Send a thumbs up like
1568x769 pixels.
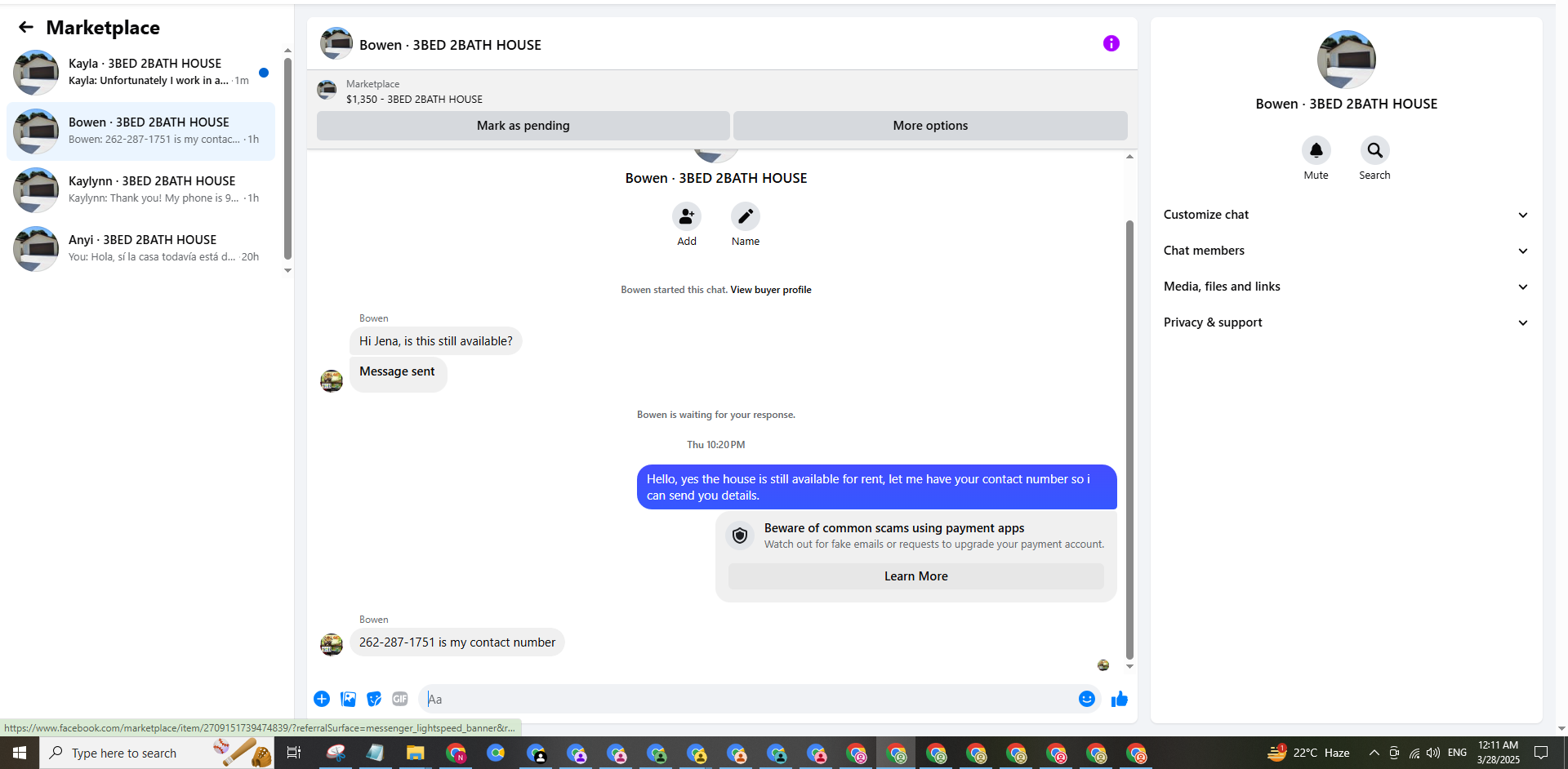pos(1119,699)
